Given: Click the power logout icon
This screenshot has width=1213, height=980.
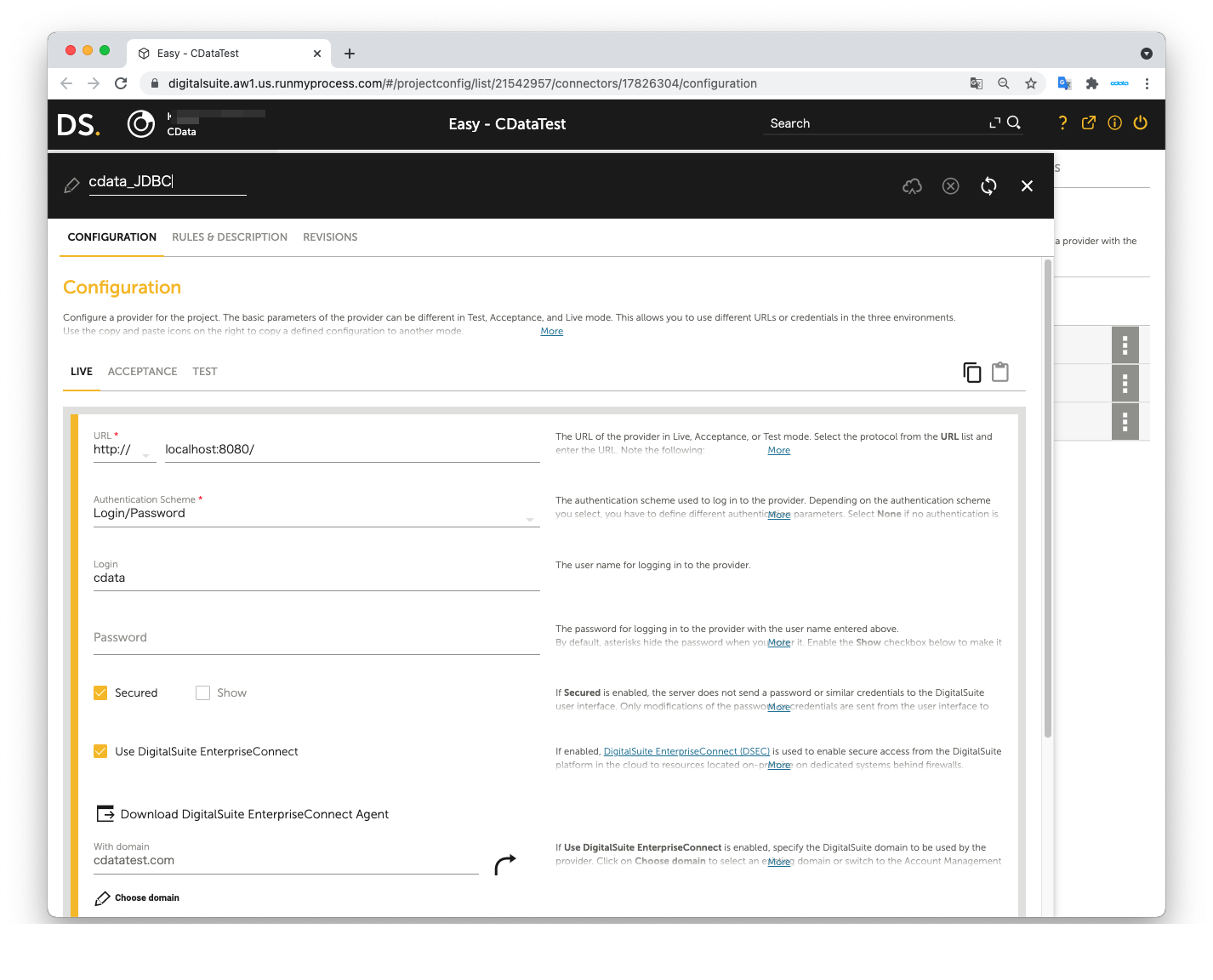Looking at the screenshot, I should pos(1141,123).
